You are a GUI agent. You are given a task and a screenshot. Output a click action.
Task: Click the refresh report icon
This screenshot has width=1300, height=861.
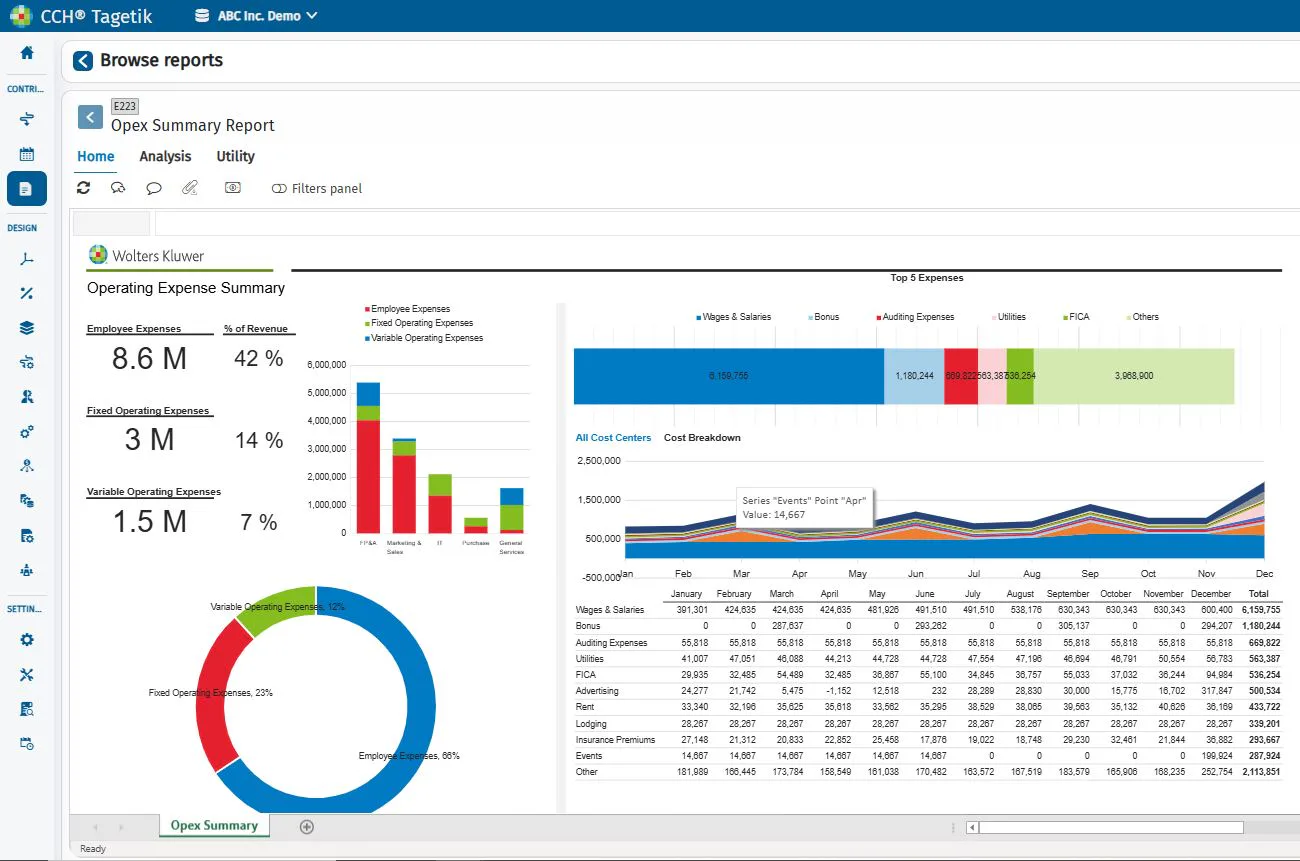click(84, 188)
